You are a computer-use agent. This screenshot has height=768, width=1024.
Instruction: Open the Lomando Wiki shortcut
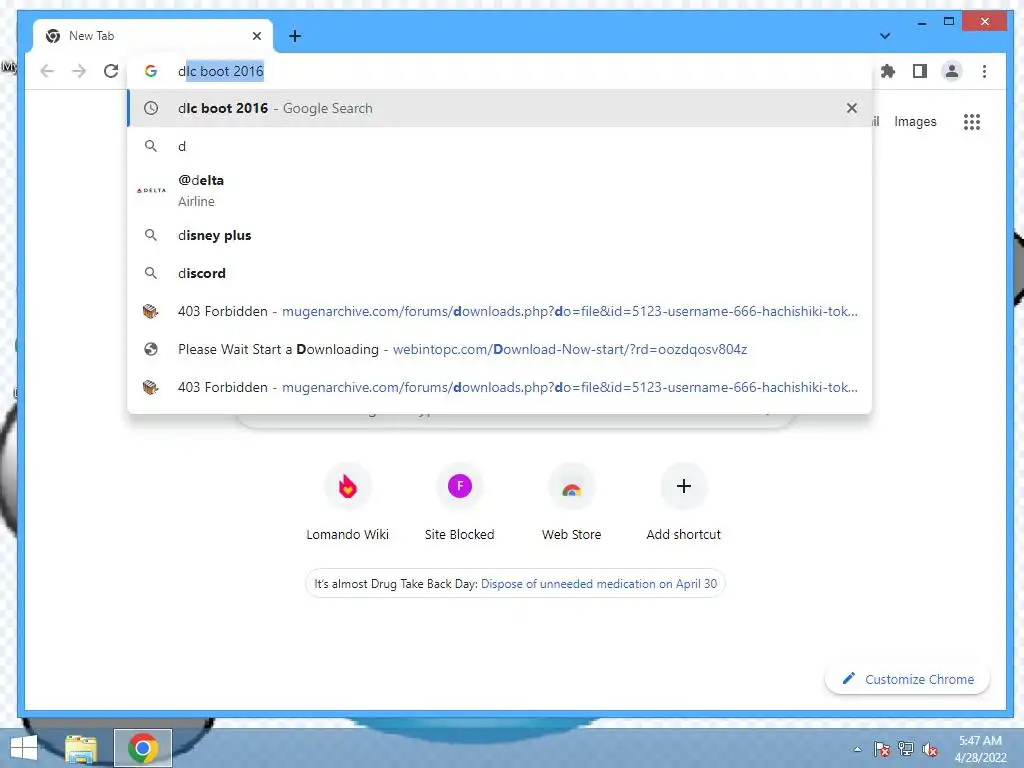(x=347, y=504)
